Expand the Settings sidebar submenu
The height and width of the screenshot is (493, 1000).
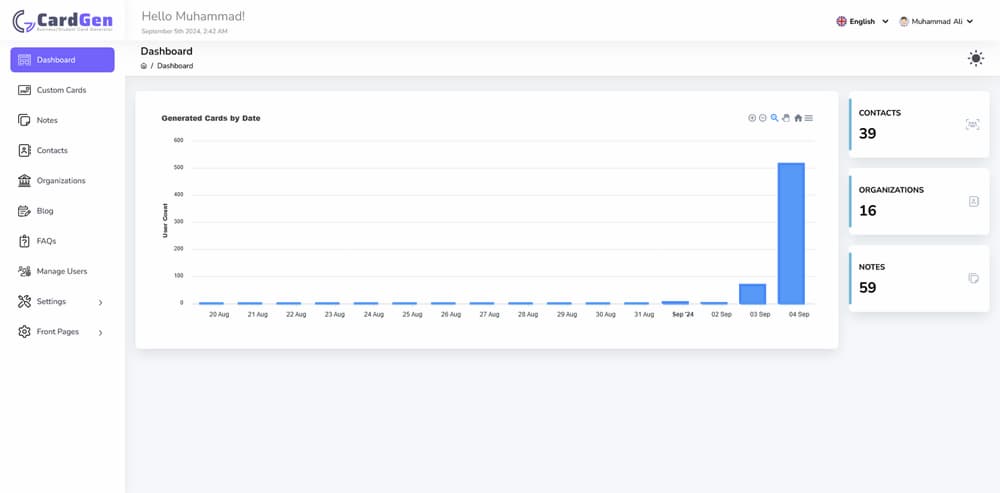[62, 302]
